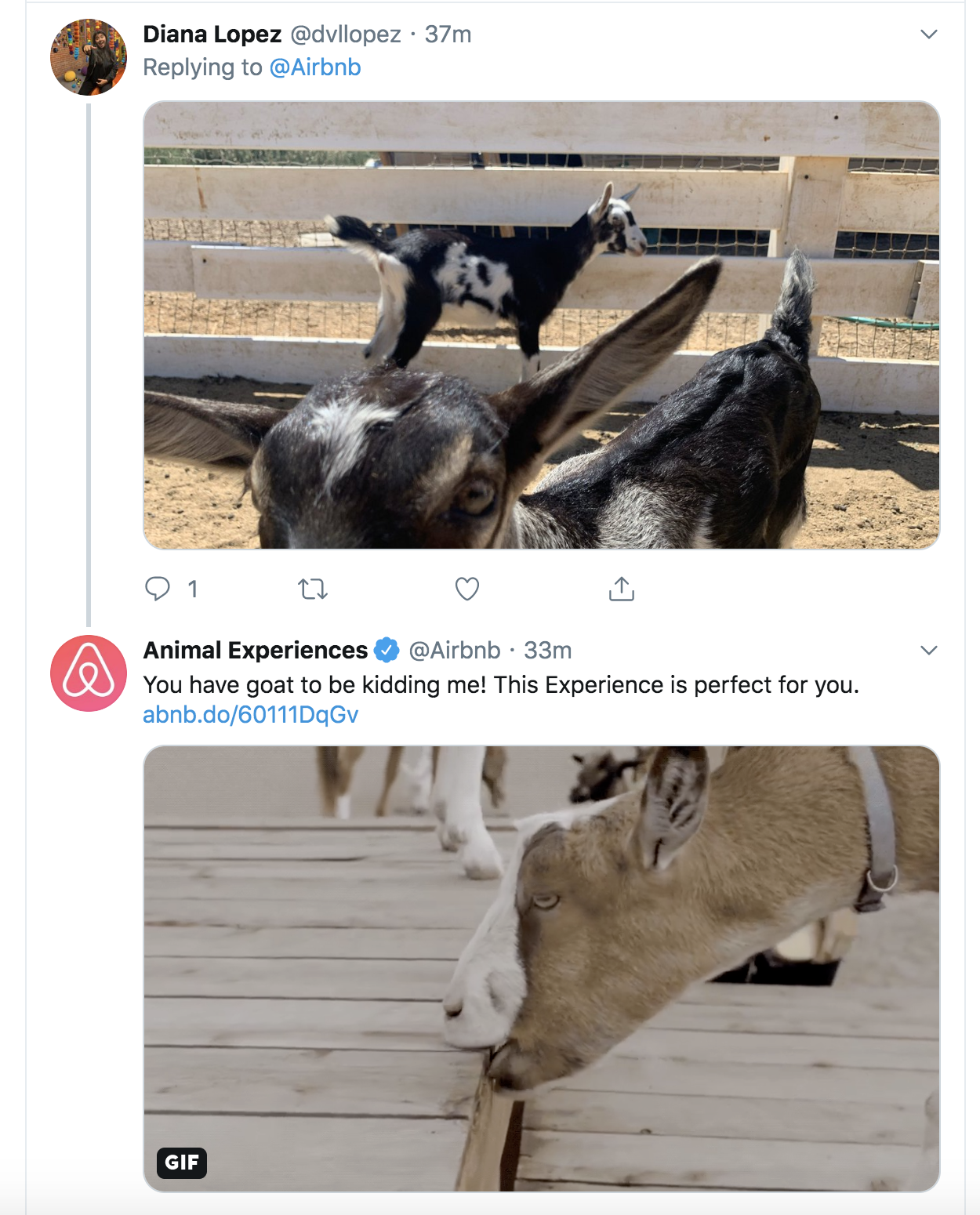Click the blue verified badge
Screen dimensions: 980x1215
[387, 650]
